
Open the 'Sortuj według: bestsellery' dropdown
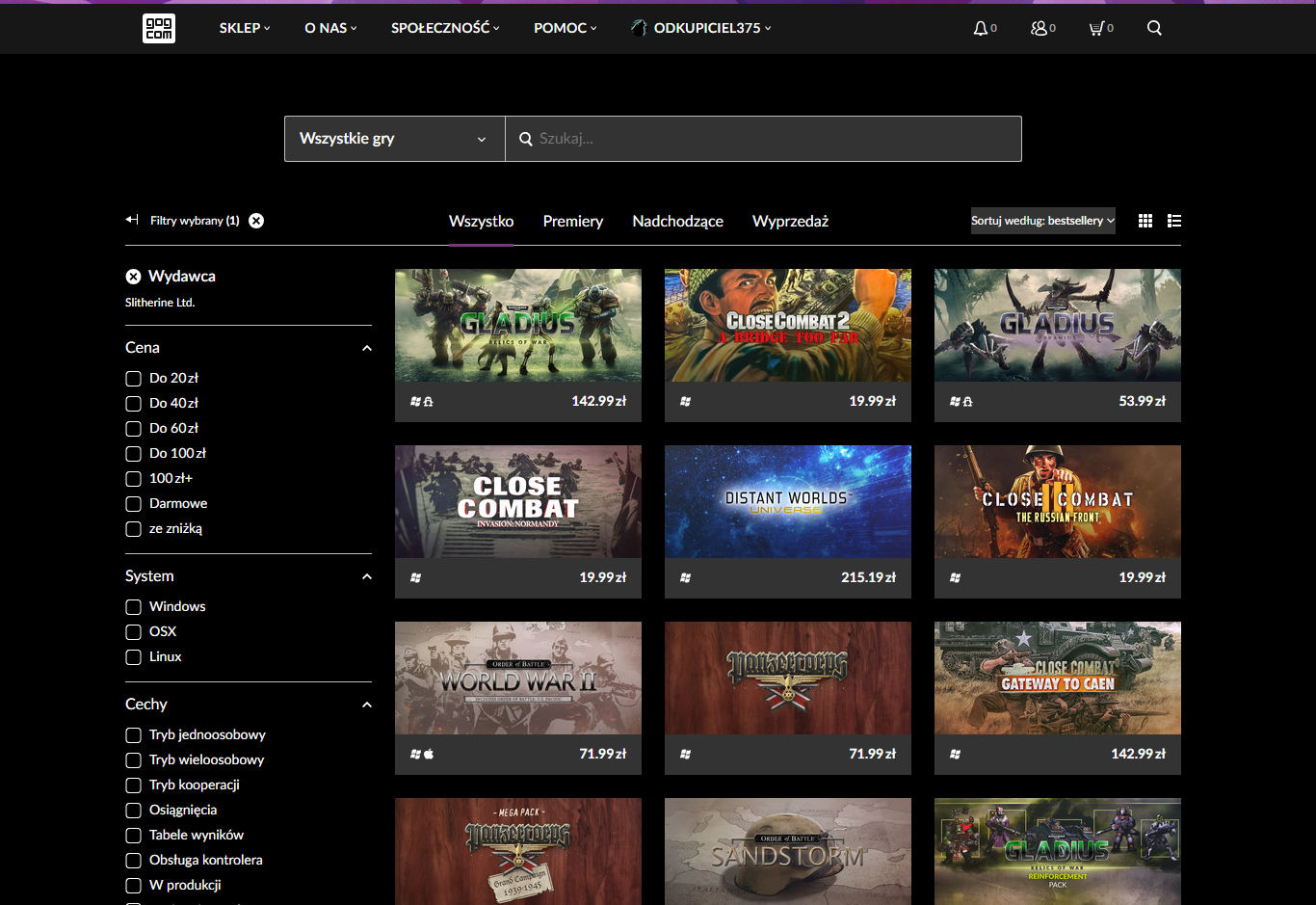coord(1042,221)
